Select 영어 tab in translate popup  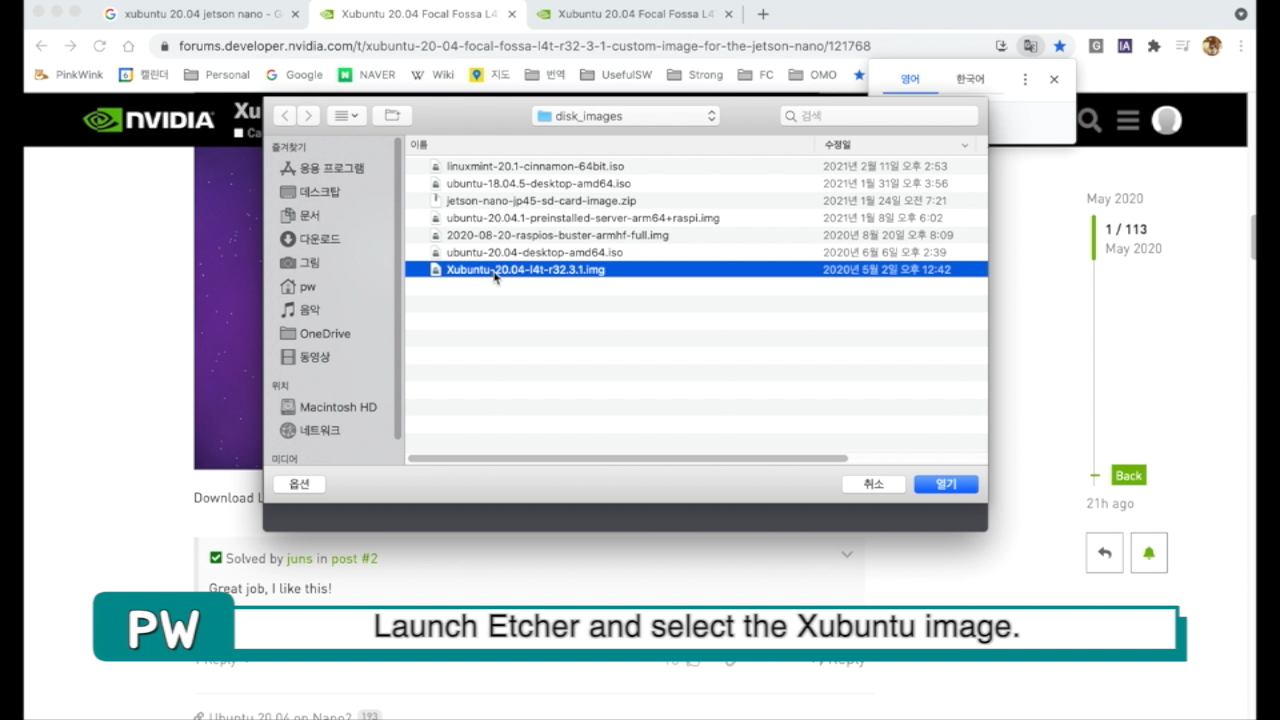click(910, 79)
